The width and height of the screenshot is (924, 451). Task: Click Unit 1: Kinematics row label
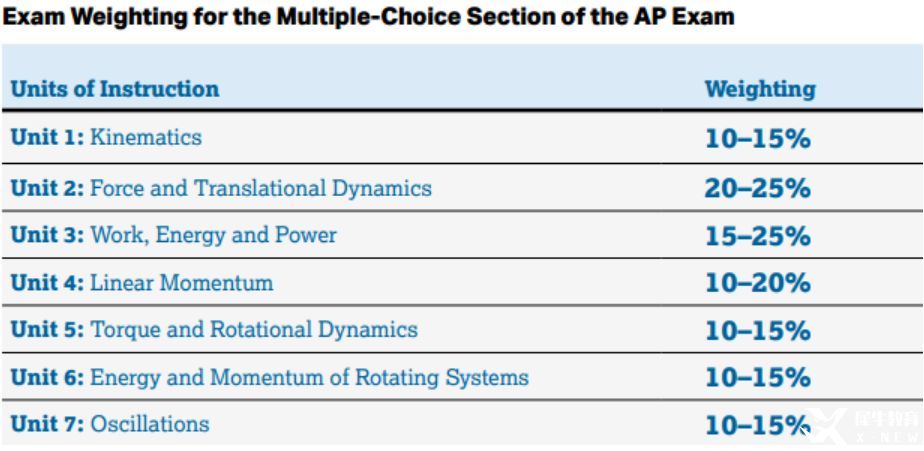[106, 137]
